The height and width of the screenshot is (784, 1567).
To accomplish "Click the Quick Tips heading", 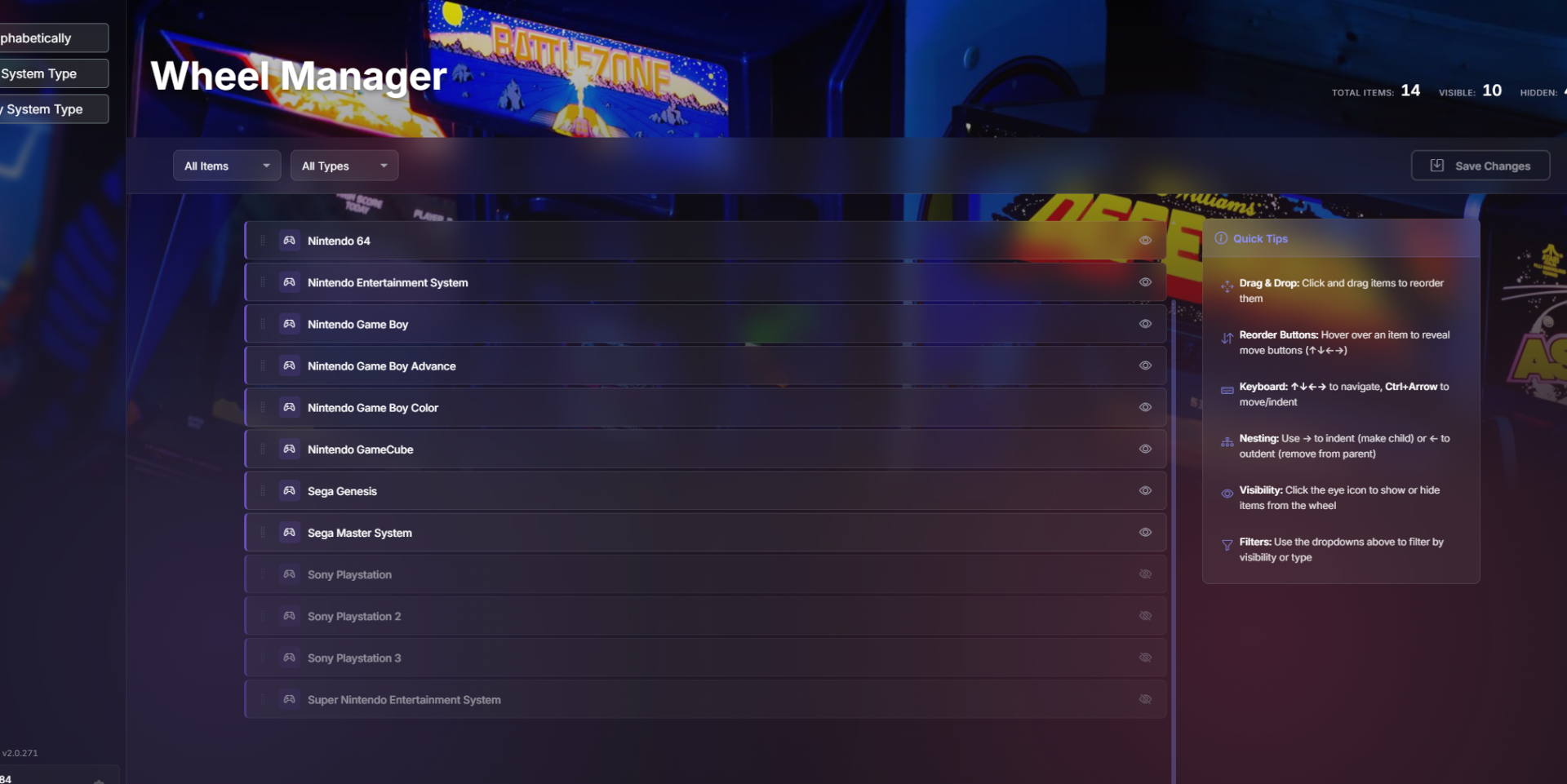I will point(1260,238).
